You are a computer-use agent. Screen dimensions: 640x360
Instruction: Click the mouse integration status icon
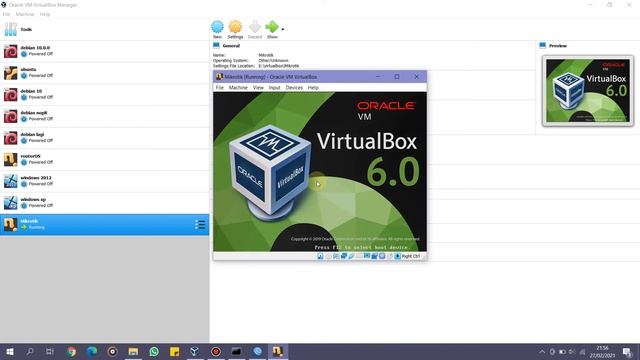[390, 256]
